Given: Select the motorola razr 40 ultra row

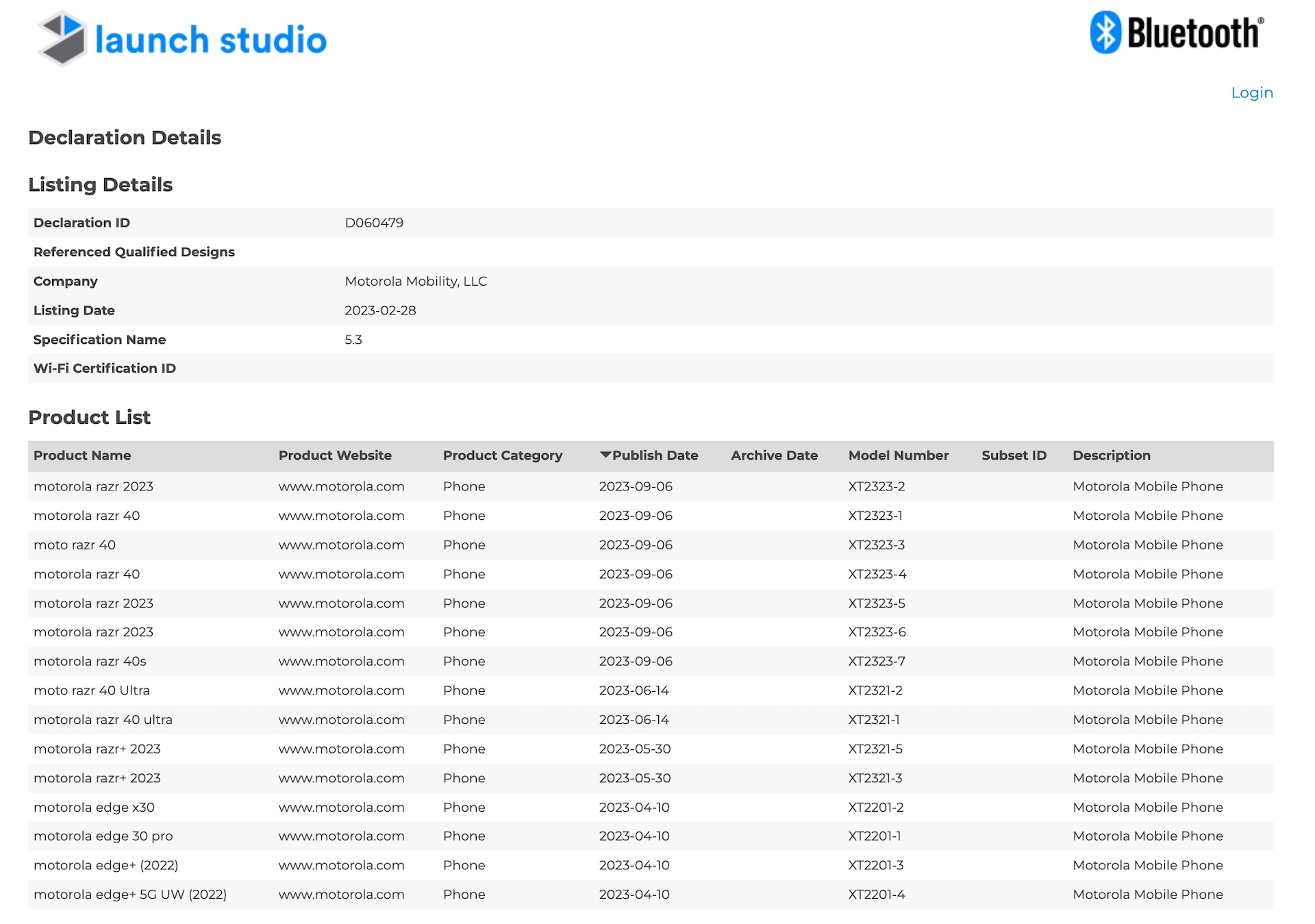Looking at the screenshot, I should (x=651, y=719).
